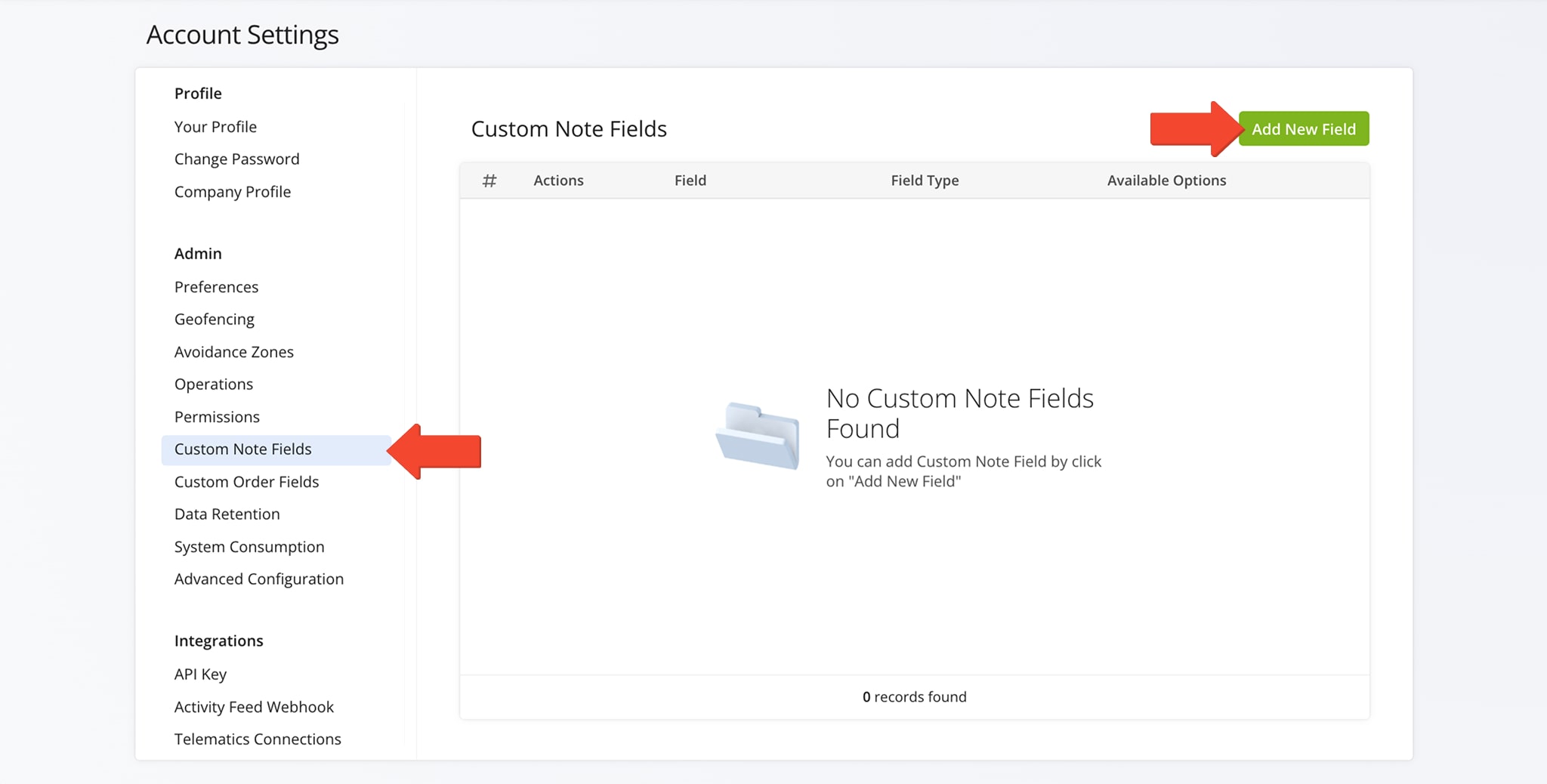Click the empty folder icon
This screenshot has width=1547, height=784.
tap(758, 436)
